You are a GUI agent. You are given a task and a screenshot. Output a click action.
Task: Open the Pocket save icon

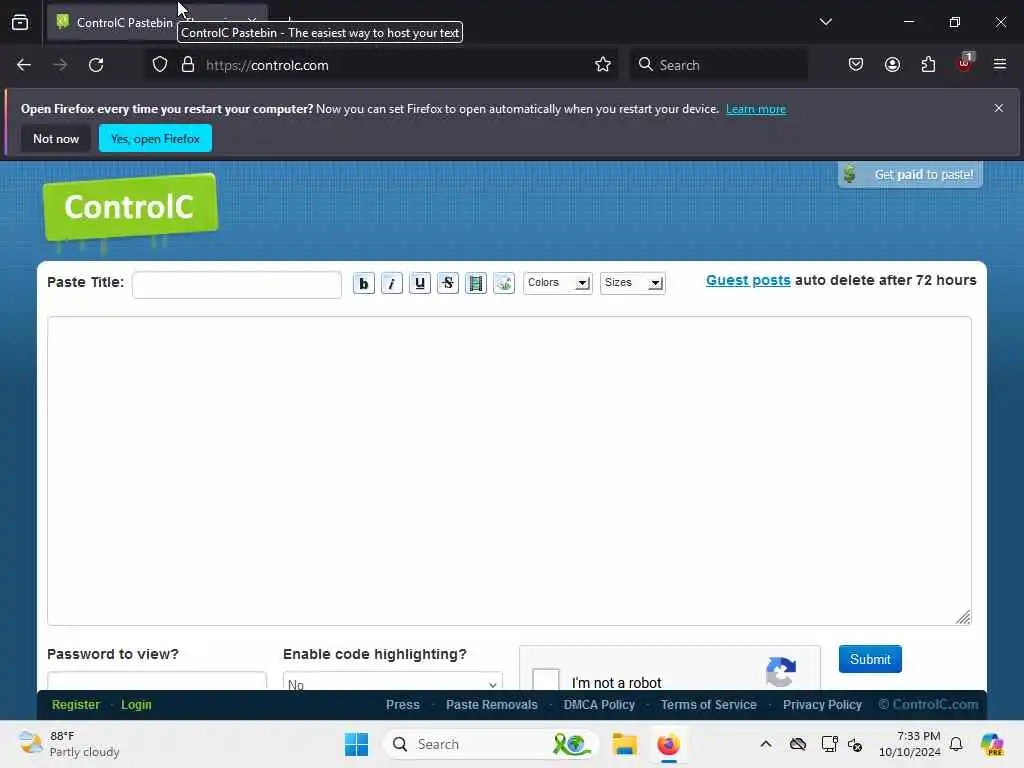(x=856, y=65)
